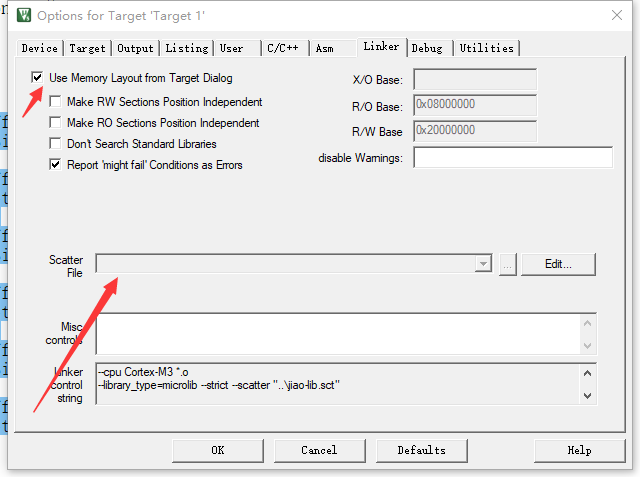Screen dimensions: 640x477
Task: Check Don't Search Standard Libraries
Action: [x=55, y=144]
